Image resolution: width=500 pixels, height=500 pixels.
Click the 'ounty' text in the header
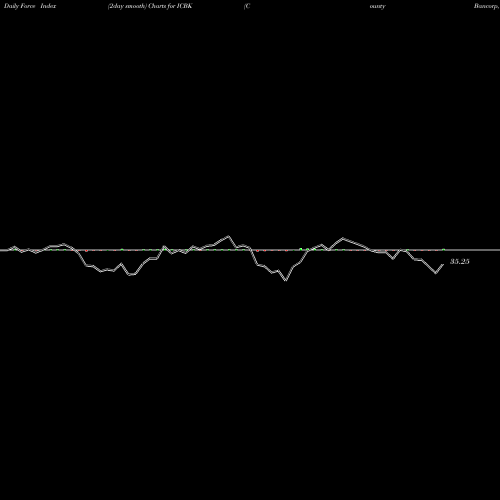(377, 6)
